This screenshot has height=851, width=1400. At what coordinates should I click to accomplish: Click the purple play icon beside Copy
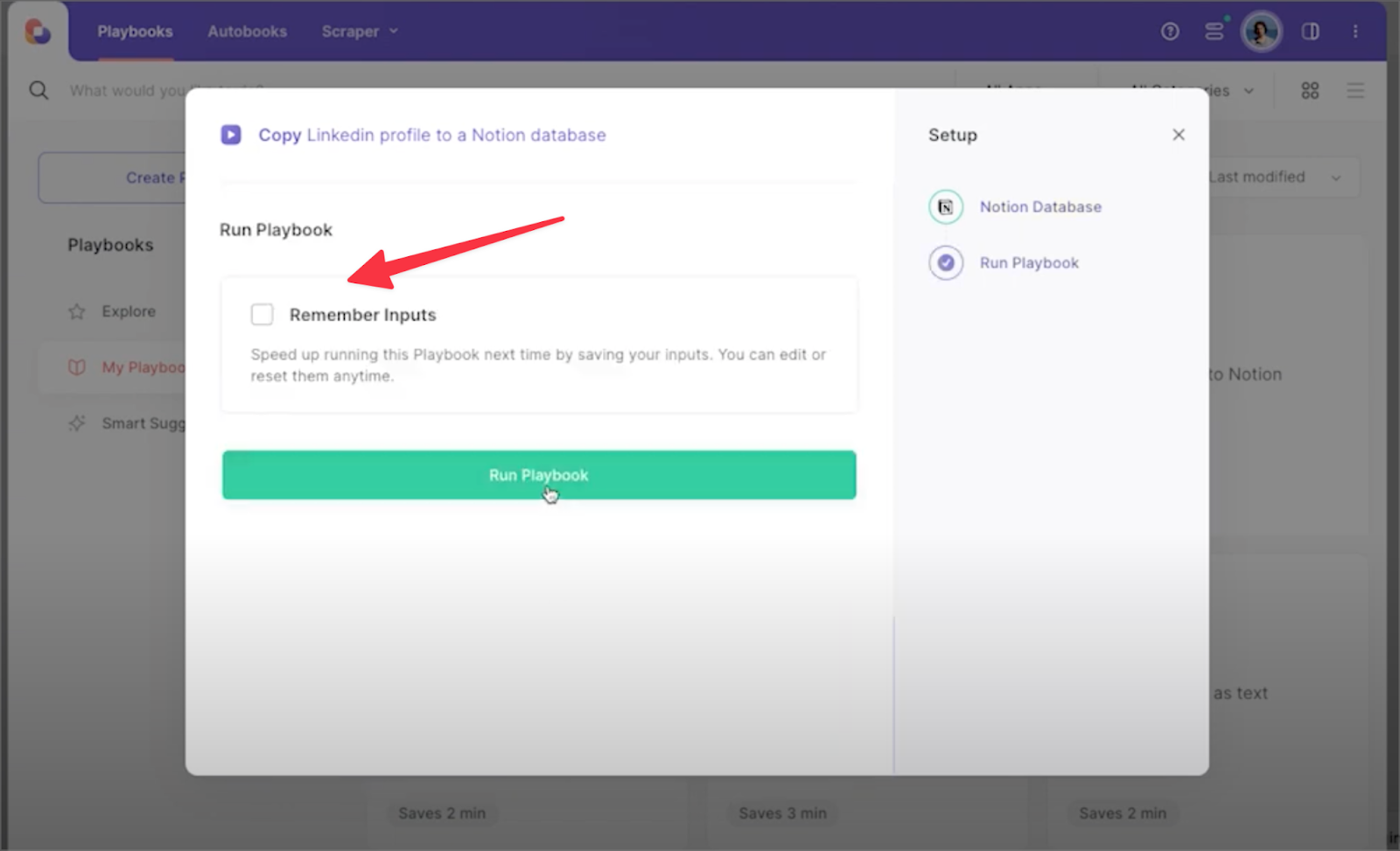point(231,135)
